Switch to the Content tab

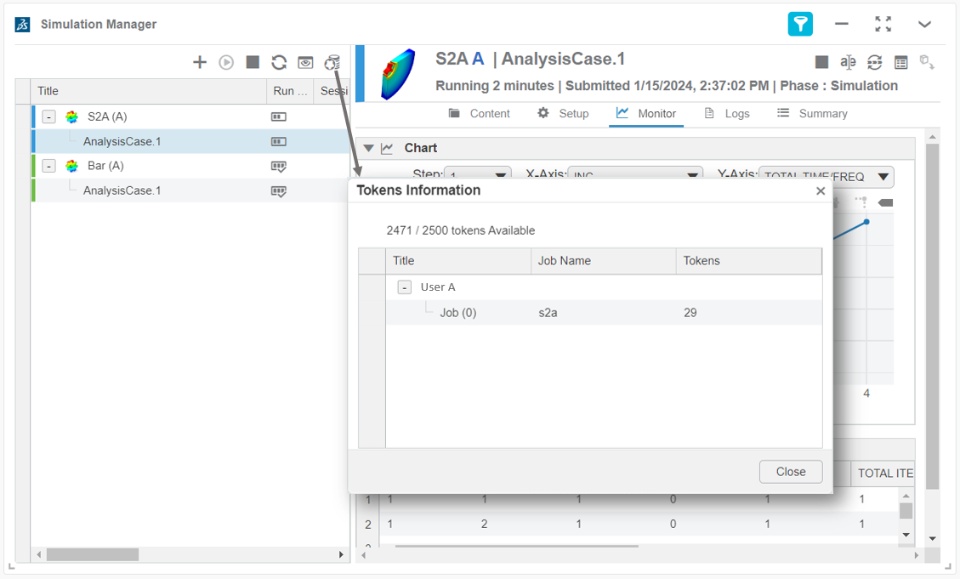pos(479,113)
